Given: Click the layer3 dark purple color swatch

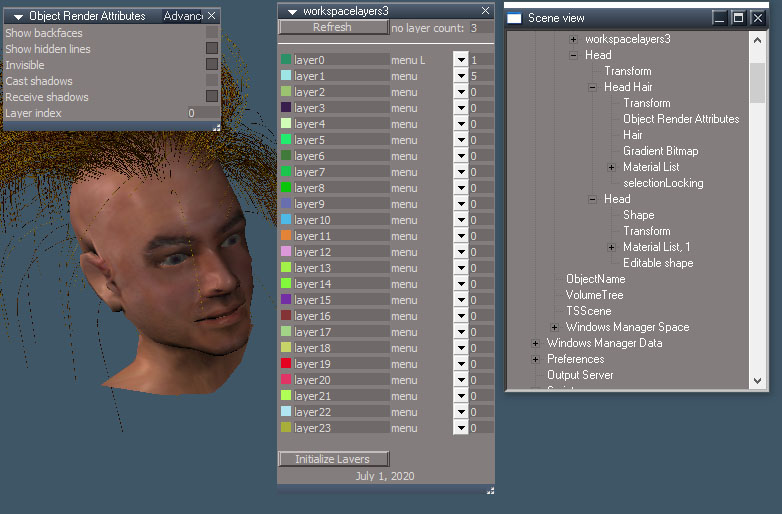Looking at the screenshot, I should tap(286, 108).
